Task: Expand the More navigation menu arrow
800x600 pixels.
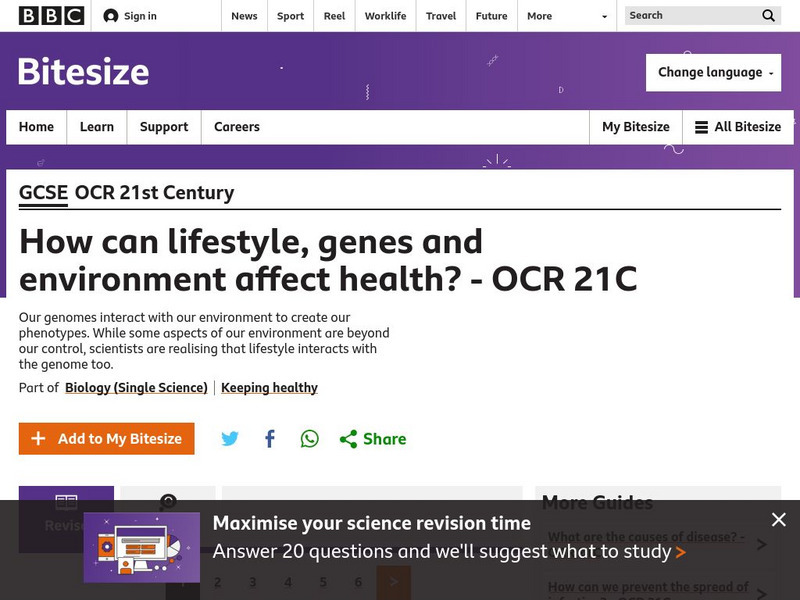Action: pos(604,16)
